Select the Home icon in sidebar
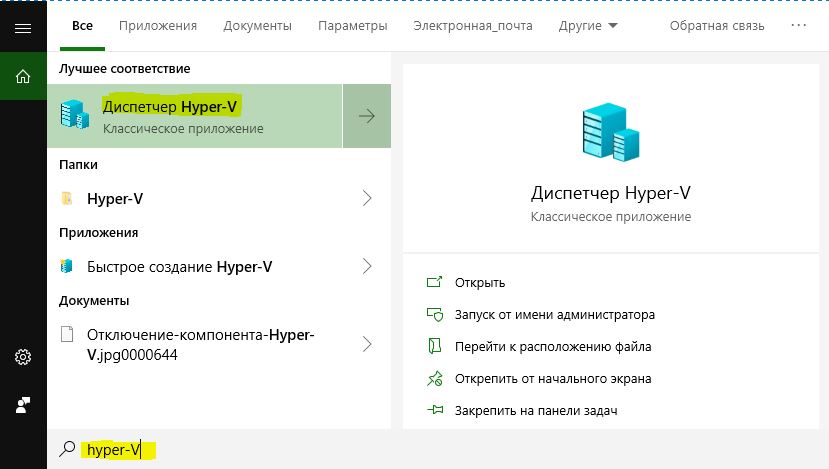 point(23,77)
